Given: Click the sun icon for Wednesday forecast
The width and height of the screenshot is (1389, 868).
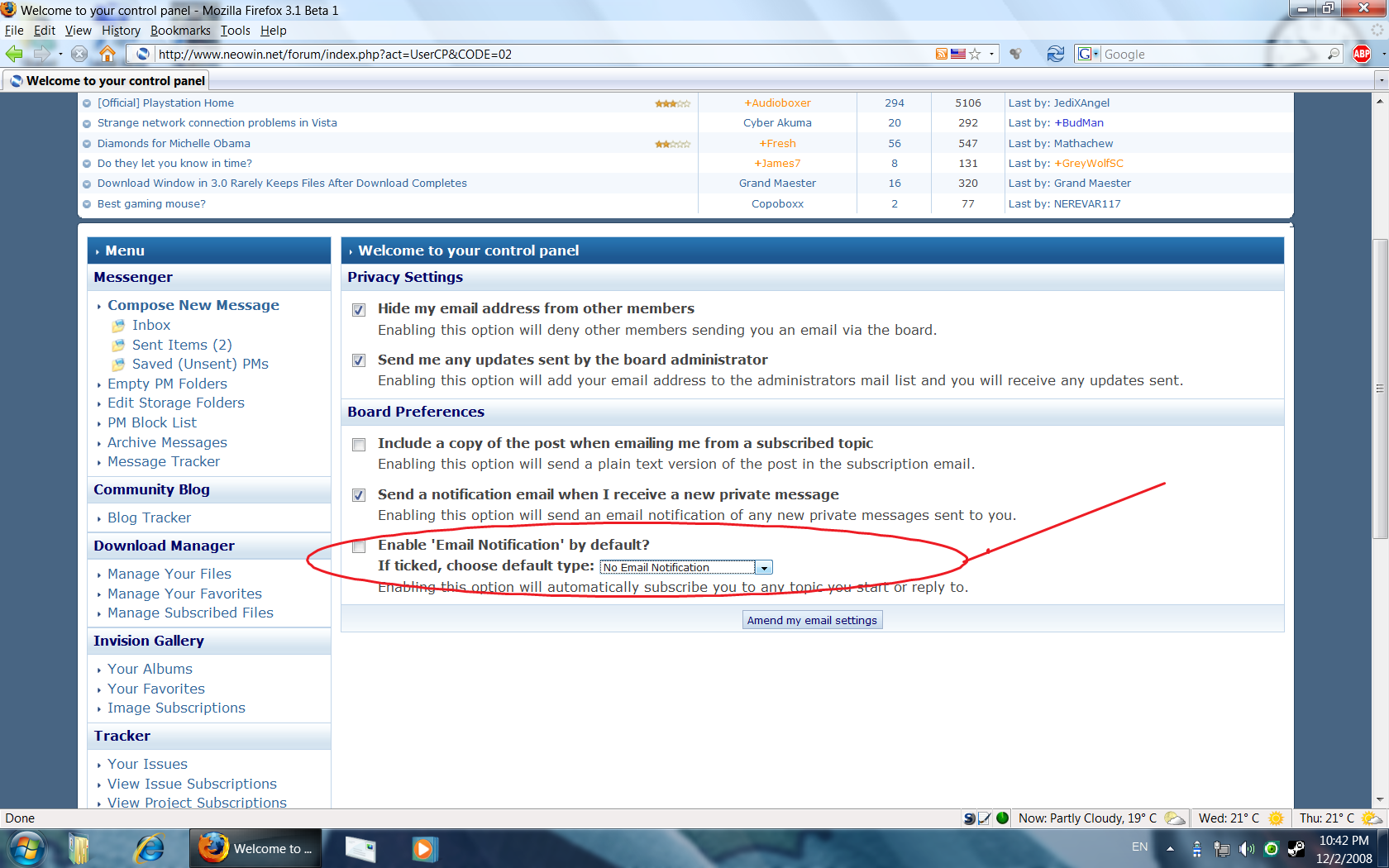Looking at the screenshot, I should click(x=1276, y=818).
